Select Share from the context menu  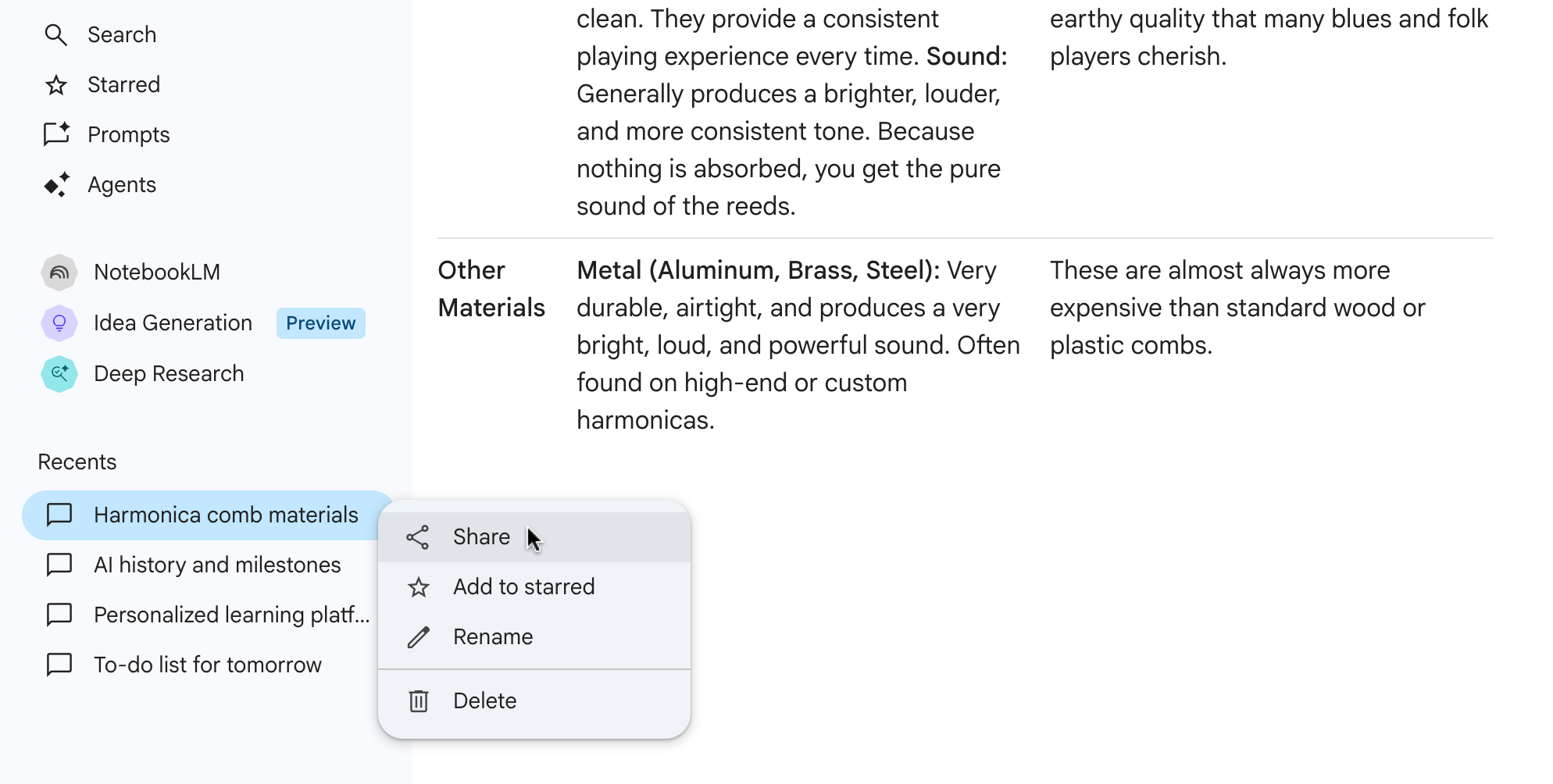pos(481,537)
